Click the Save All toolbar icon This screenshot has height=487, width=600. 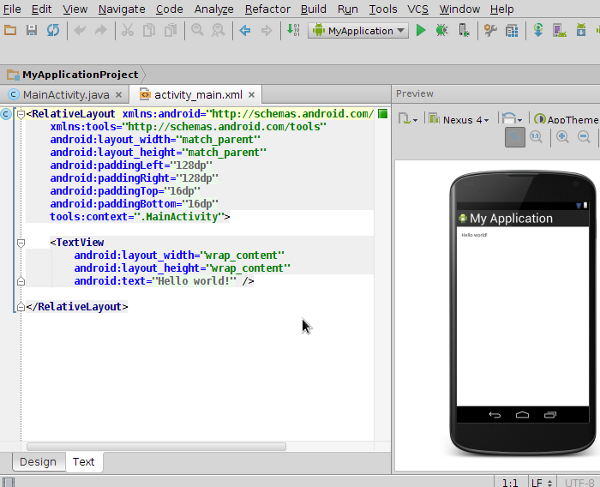point(32,31)
